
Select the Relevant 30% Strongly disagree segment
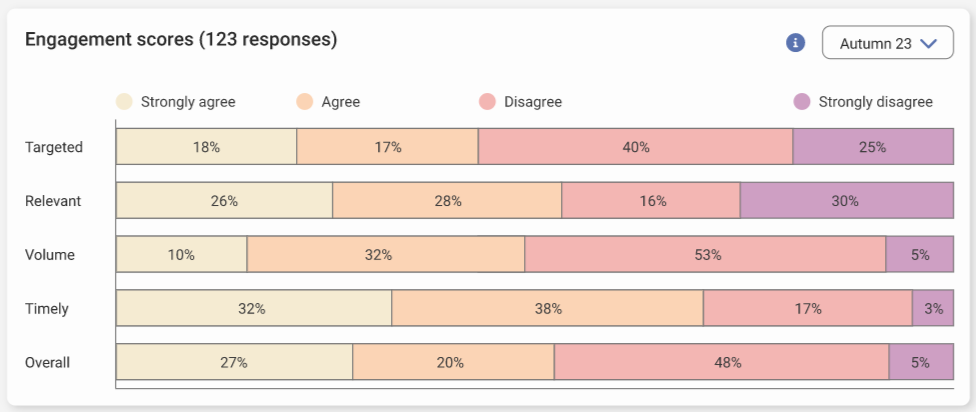[846, 200]
